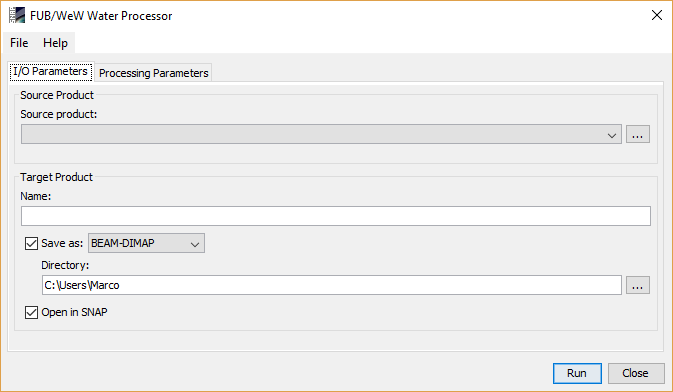Open the File menu

point(19,43)
